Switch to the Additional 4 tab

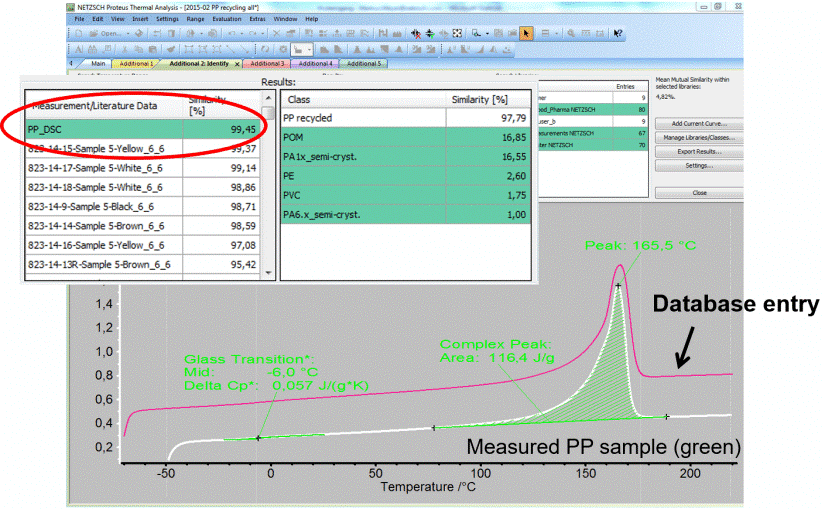click(316, 64)
